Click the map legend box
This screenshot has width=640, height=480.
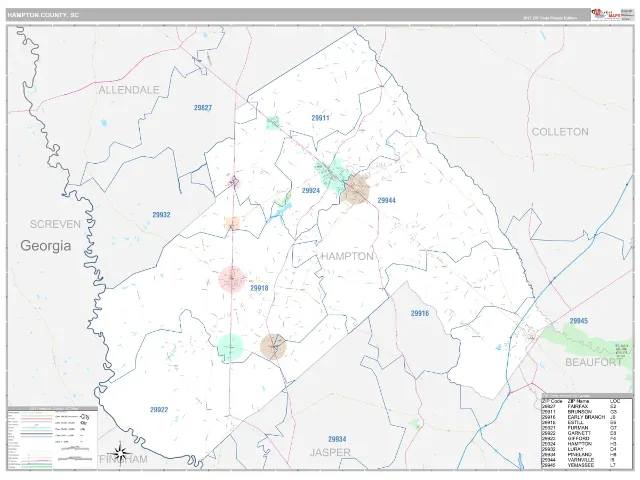(x=52, y=438)
